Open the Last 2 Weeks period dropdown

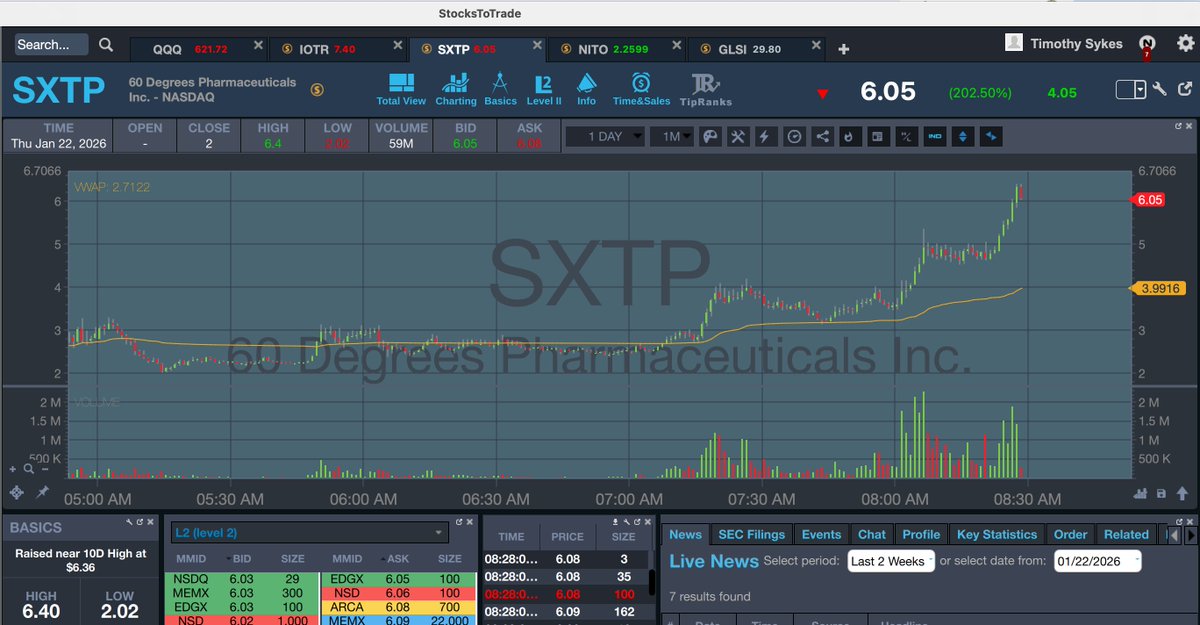click(891, 561)
